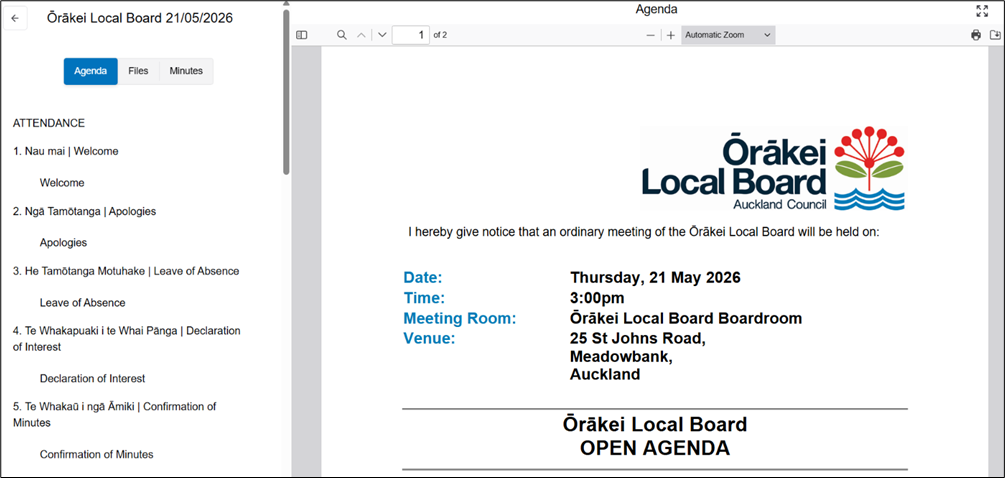This screenshot has height=478, width=1005.
Task: Open '2. Ngā Tamōtanga | Apologies' item
Action: 84,211
